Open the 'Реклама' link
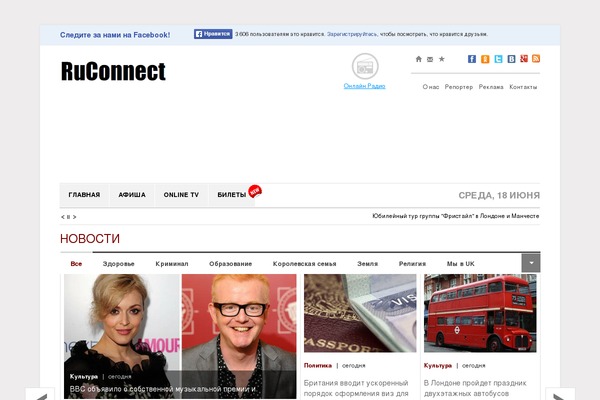Screen dimensions: 600x400 (491, 87)
